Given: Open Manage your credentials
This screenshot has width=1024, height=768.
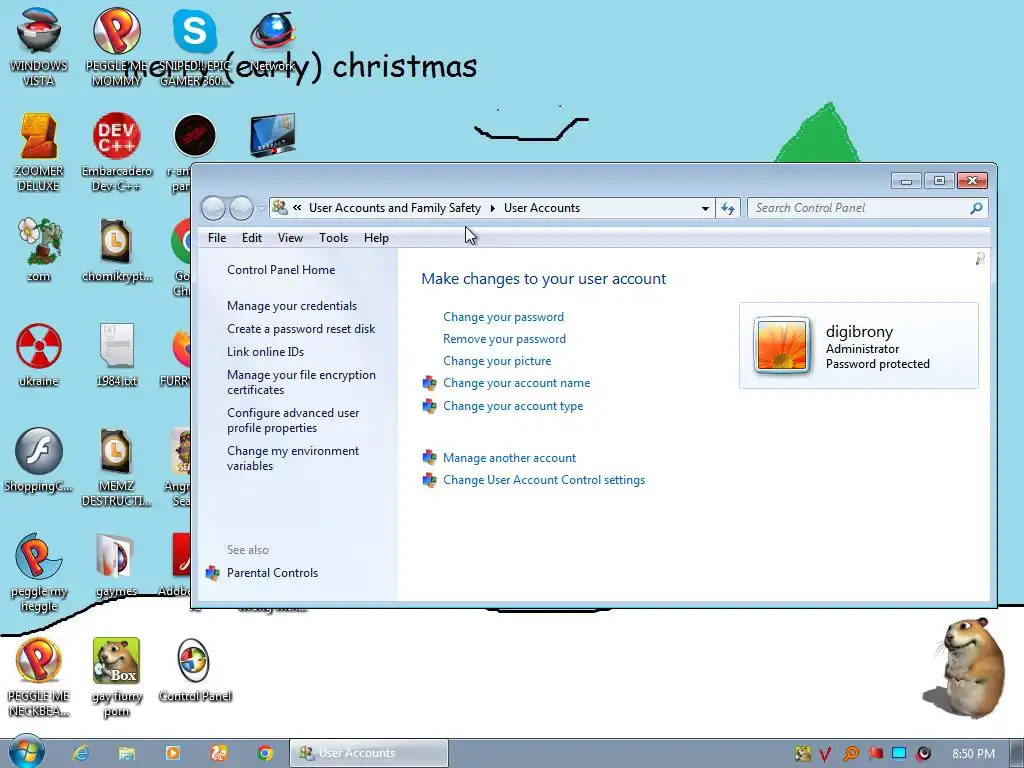Looking at the screenshot, I should [292, 306].
